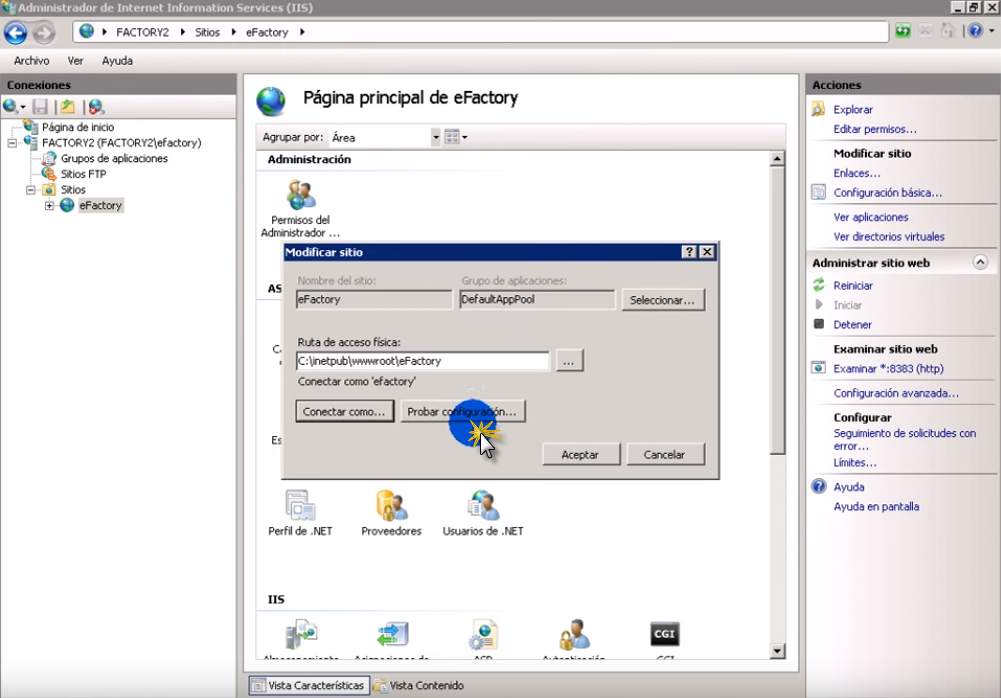Switch to the Vista Contenido tab
The width and height of the screenshot is (1001, 698).
[x=418, y=685]
